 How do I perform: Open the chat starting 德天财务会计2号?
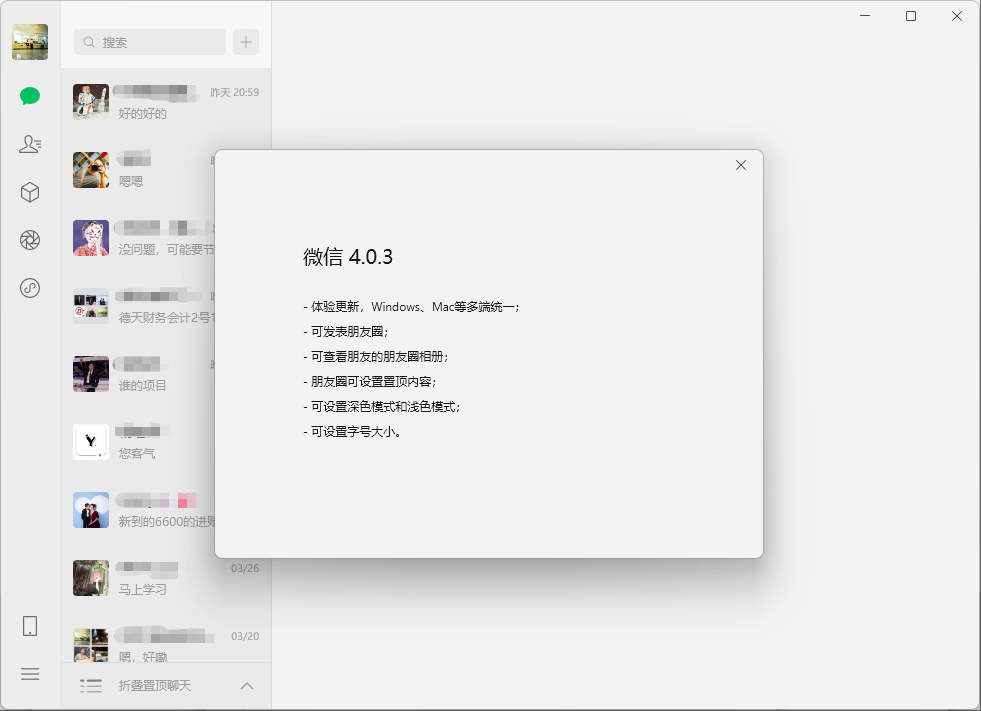click(x=138, y=306)
